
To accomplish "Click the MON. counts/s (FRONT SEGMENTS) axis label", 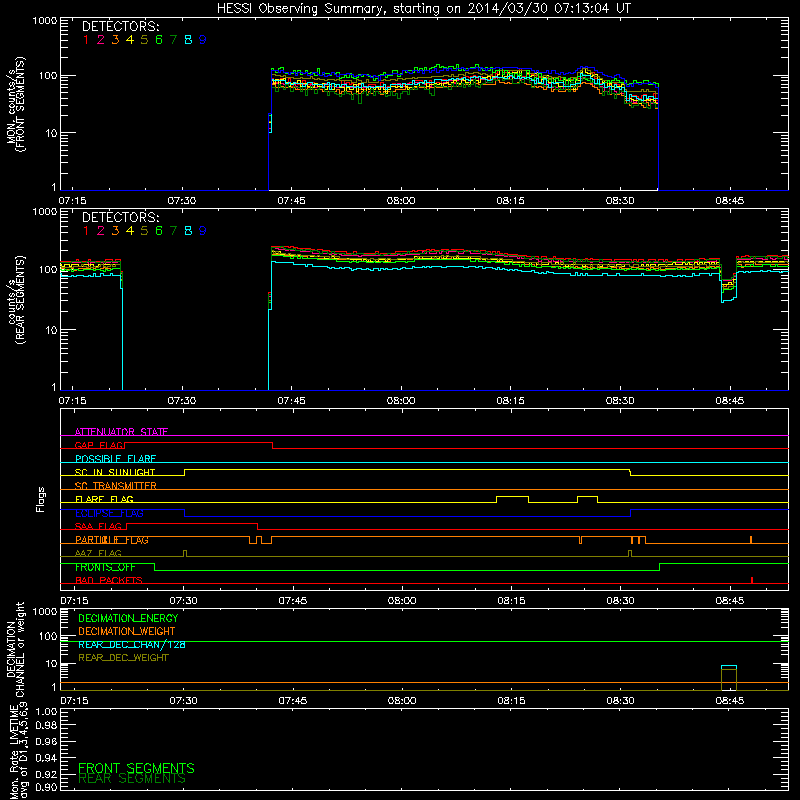I will [x=15, y=104].
